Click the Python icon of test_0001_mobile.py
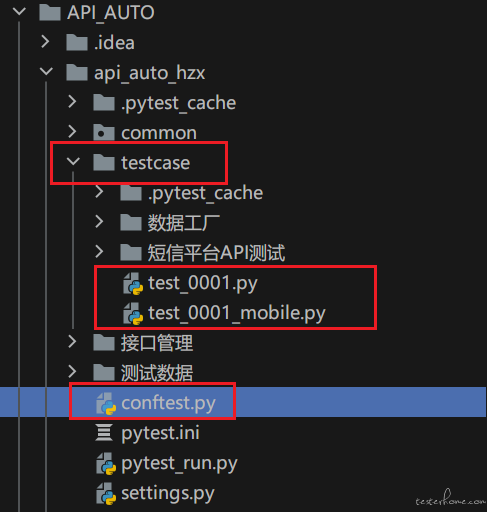Viewport: 487px width, 512px height. (x=133, y=313)
